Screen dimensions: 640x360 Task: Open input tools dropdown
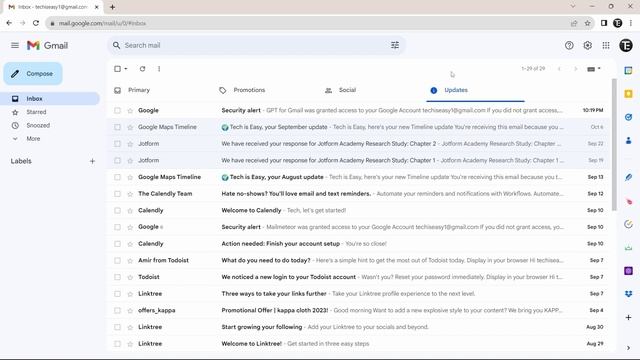(594, 69)
